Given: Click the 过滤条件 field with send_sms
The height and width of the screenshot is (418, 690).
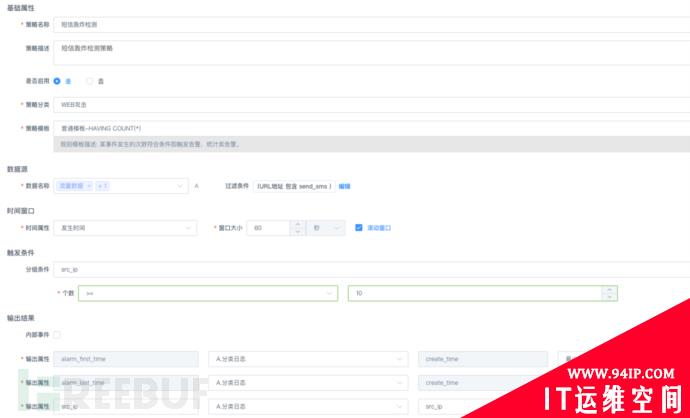Looking at the screenshot, I should (x=294, y=186).
